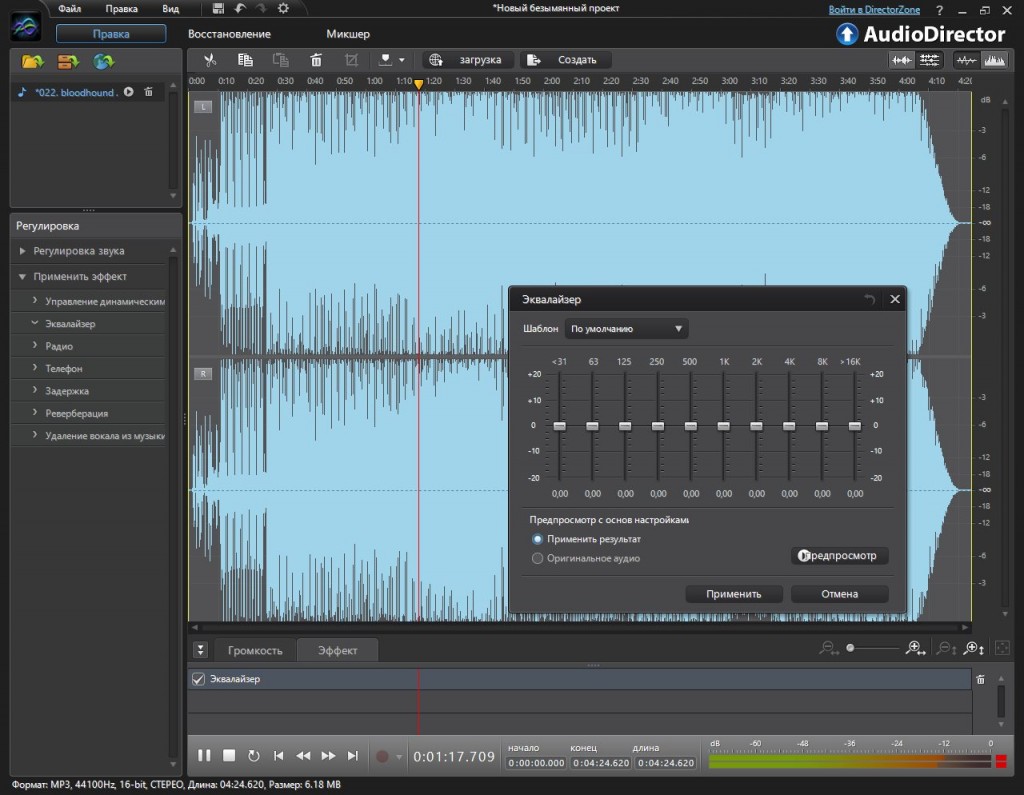Open the Шаблон preset dropdown
The image size is (1024, 795).
click(x=627, y=328)
